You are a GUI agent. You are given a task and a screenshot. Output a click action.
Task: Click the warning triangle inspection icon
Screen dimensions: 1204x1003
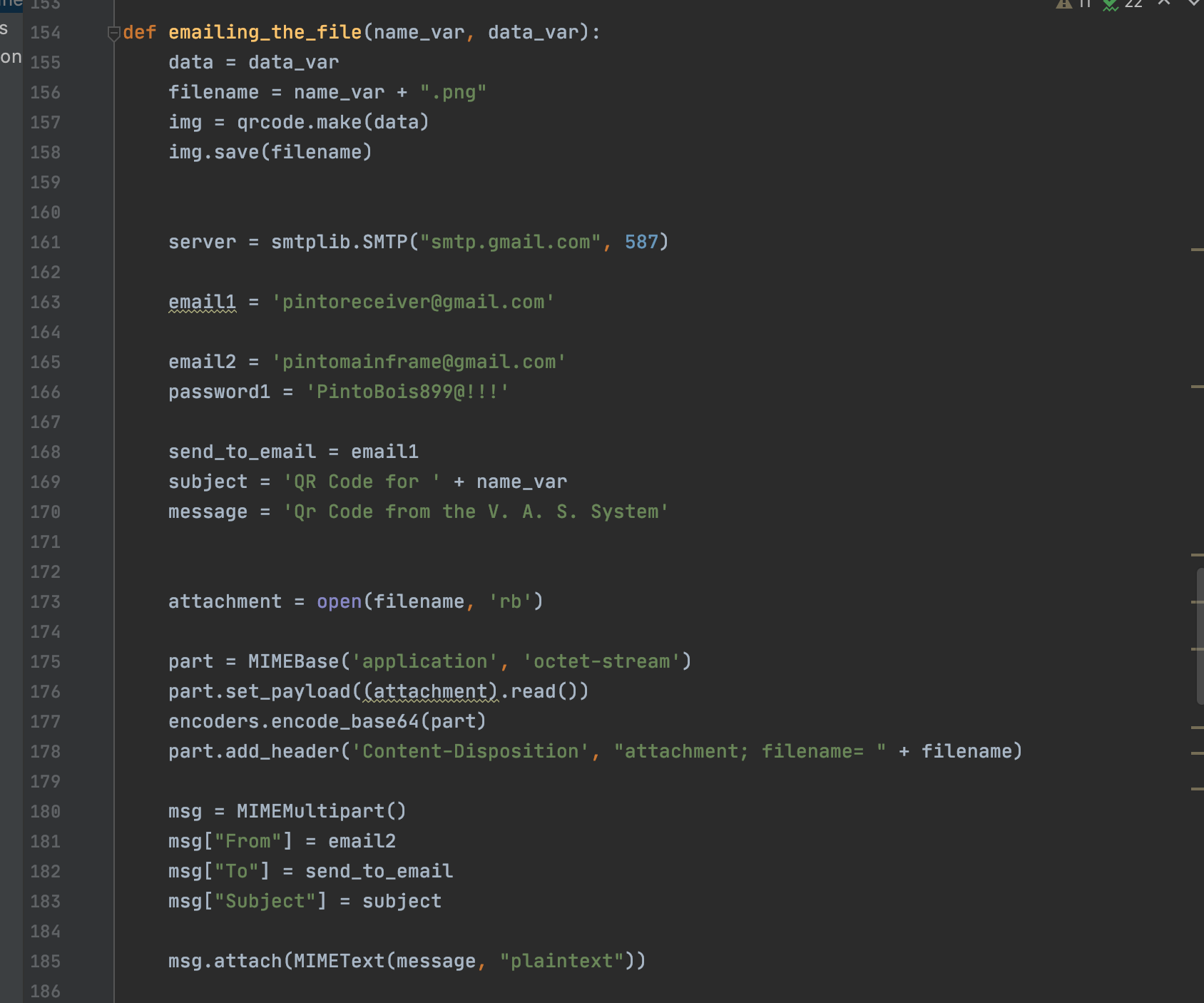click(1064, 4)
